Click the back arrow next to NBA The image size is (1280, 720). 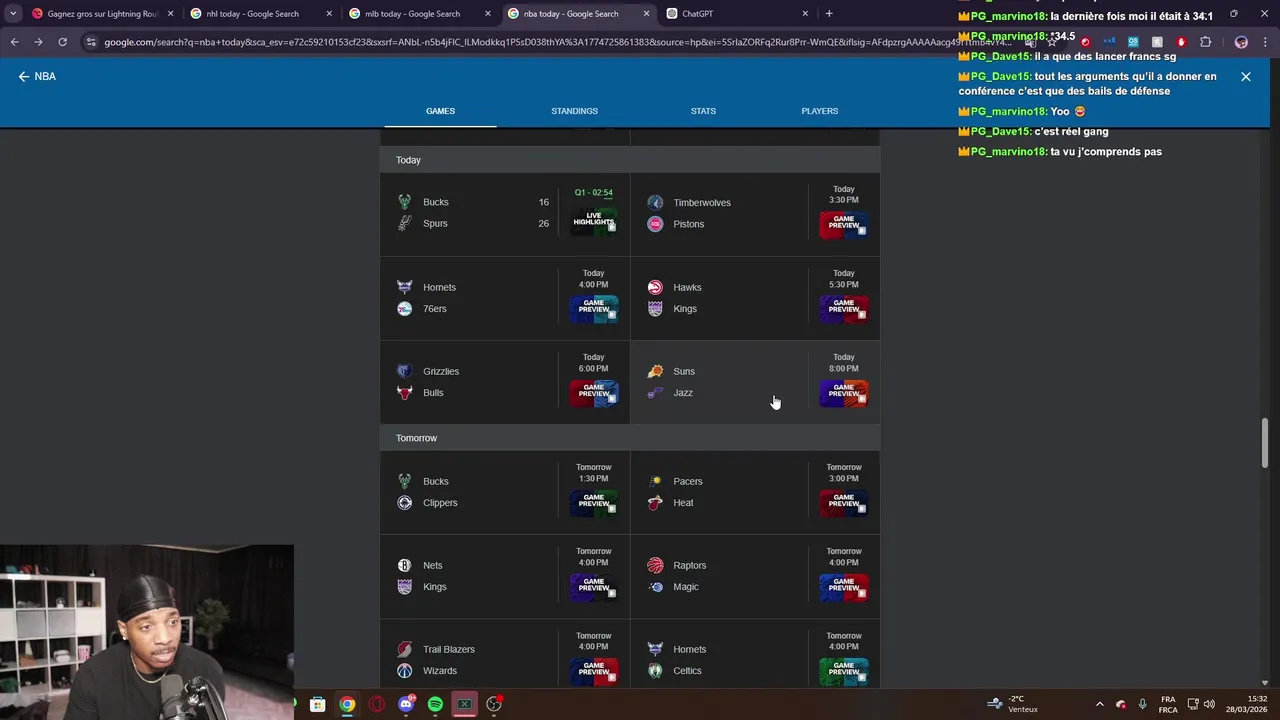point(24,76)
